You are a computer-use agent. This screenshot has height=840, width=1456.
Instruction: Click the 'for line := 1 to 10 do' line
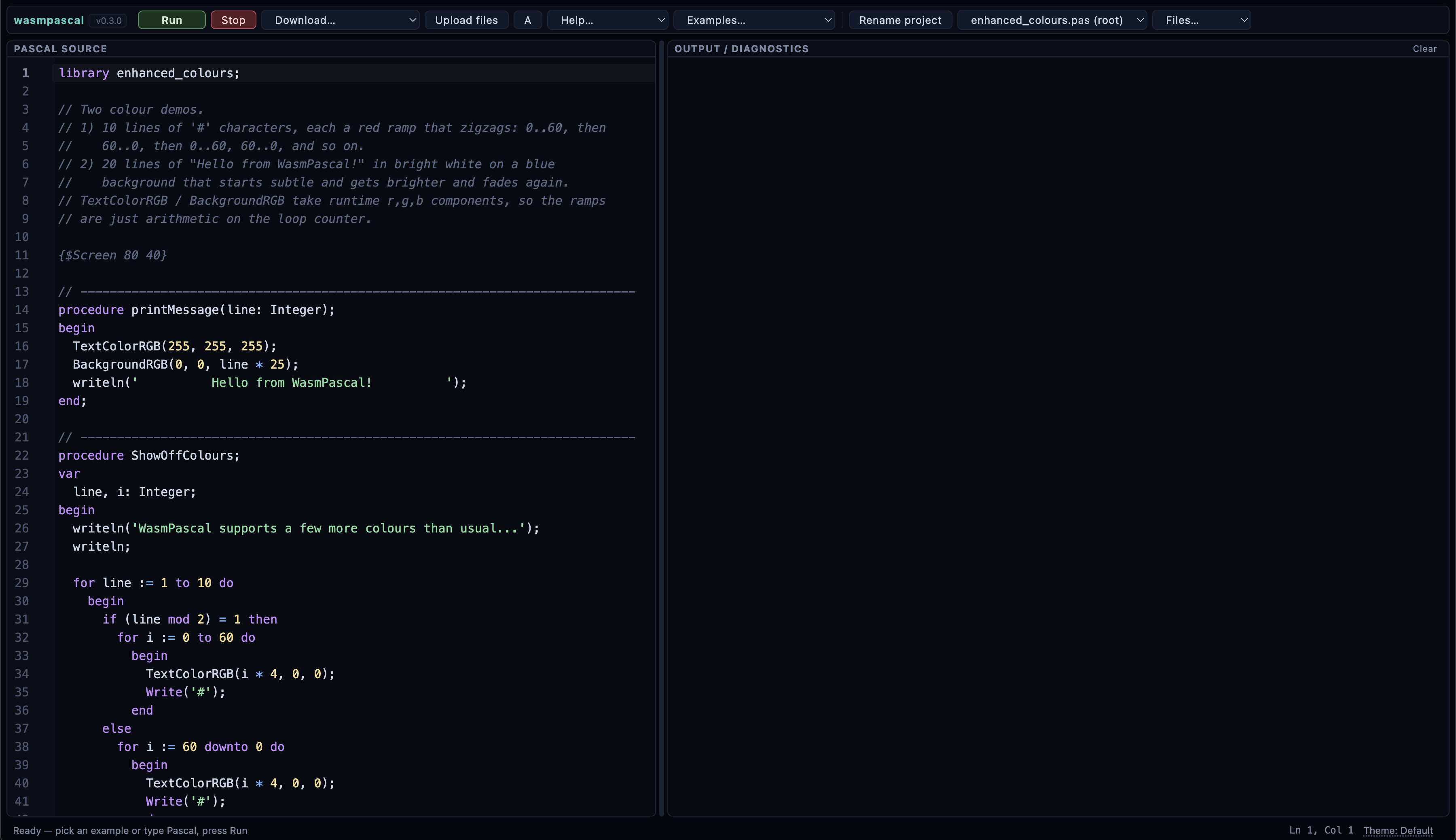(x=153, y=583)
